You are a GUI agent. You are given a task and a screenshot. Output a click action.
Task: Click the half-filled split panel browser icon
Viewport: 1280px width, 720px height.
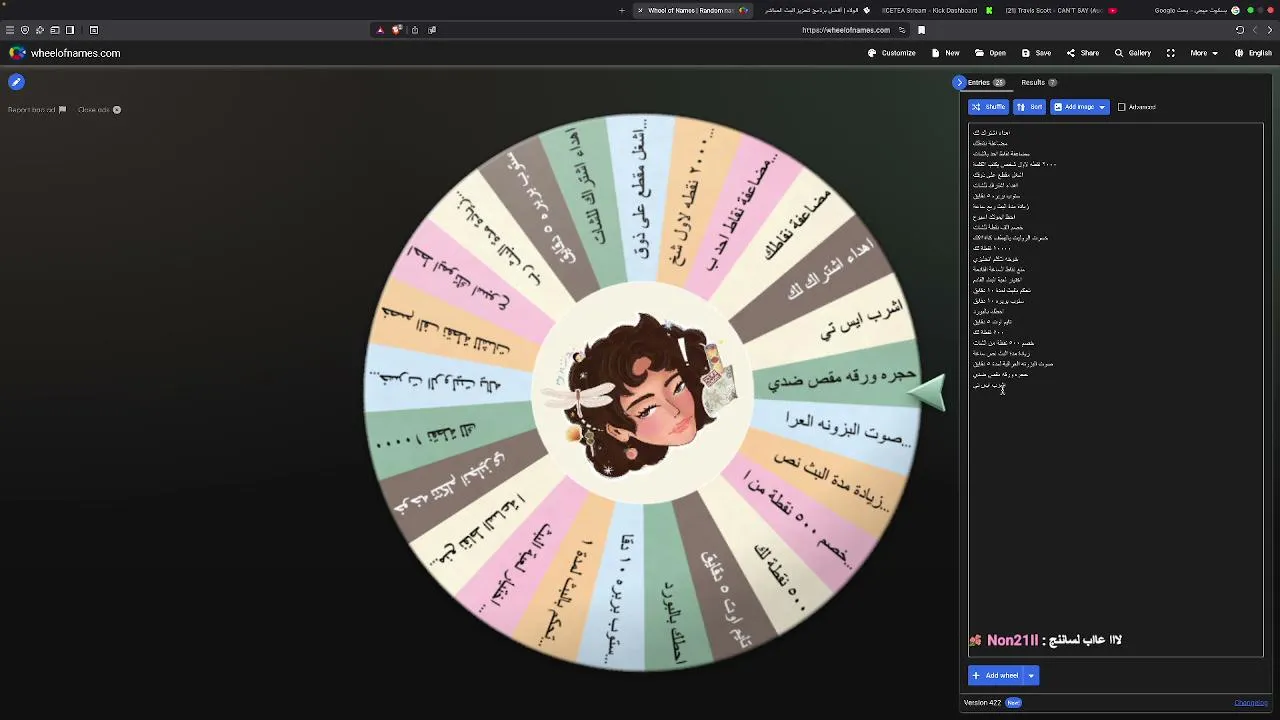(x=70, y=30)
